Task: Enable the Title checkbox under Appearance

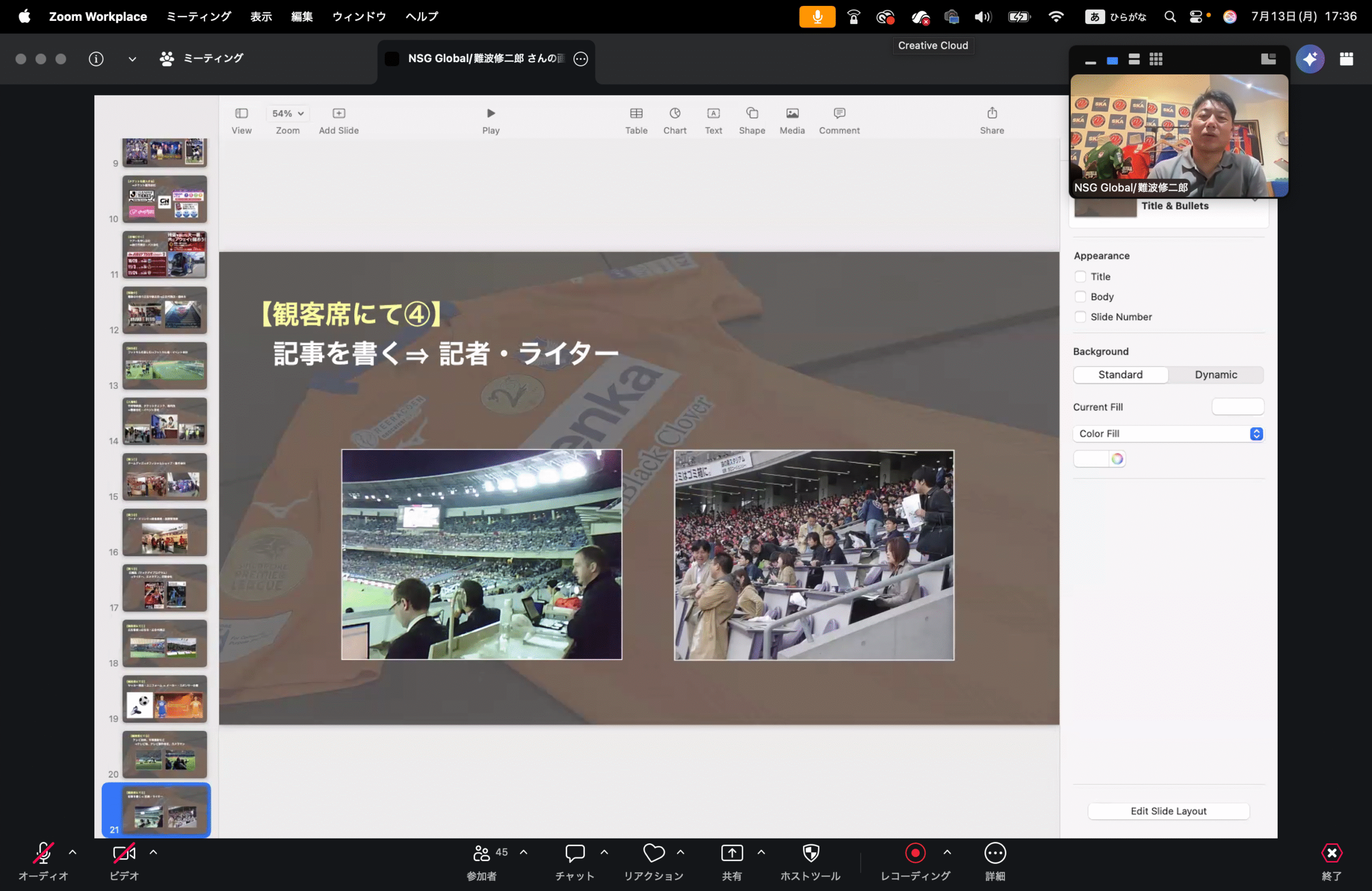Action: click(x=1080, y=276)
